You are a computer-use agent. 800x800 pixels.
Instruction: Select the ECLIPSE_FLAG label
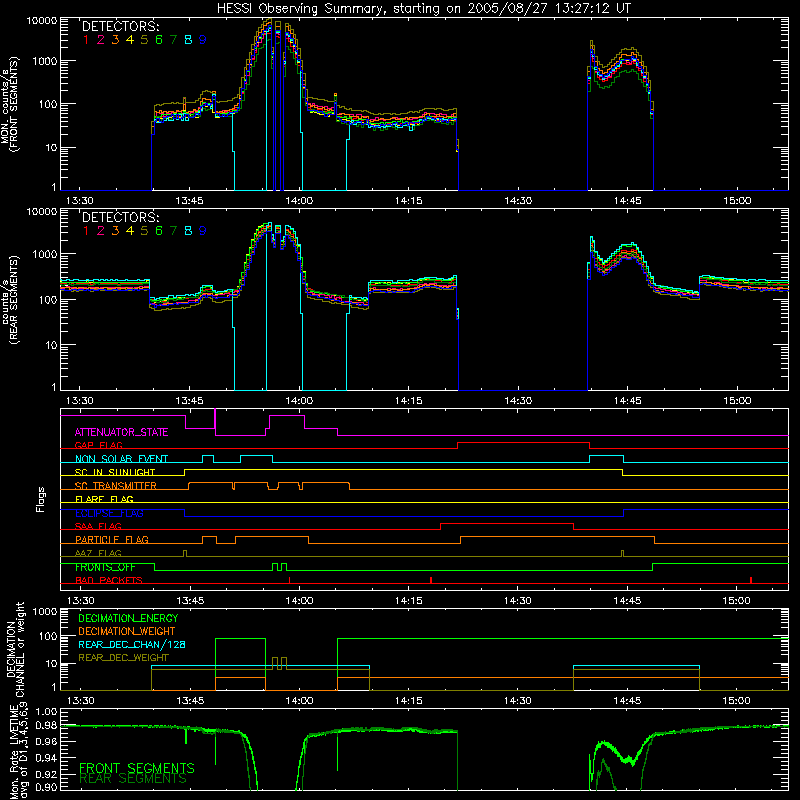coord(109,513)
